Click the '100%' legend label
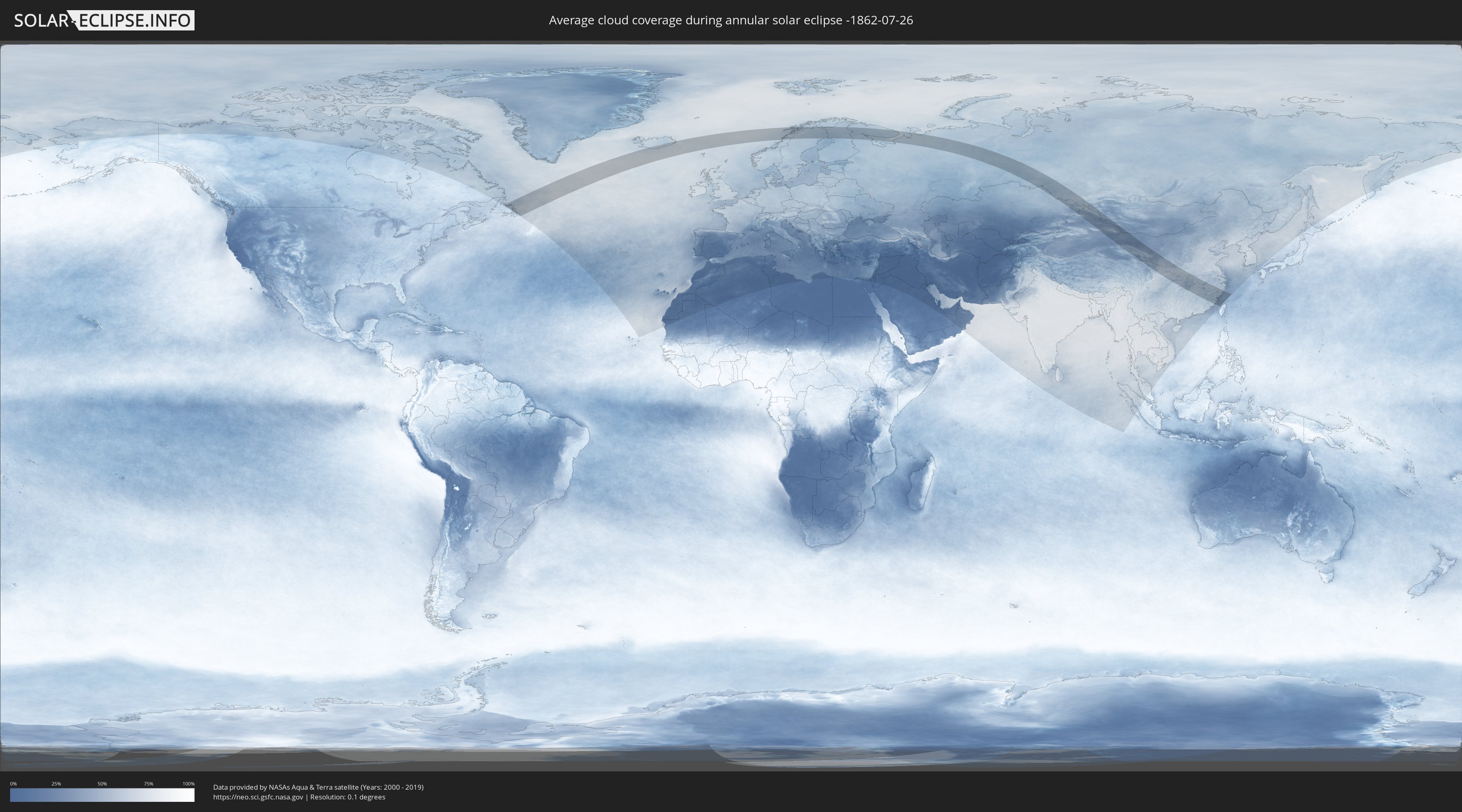Viewport: 1462px width, 812px height. [188, 784]
